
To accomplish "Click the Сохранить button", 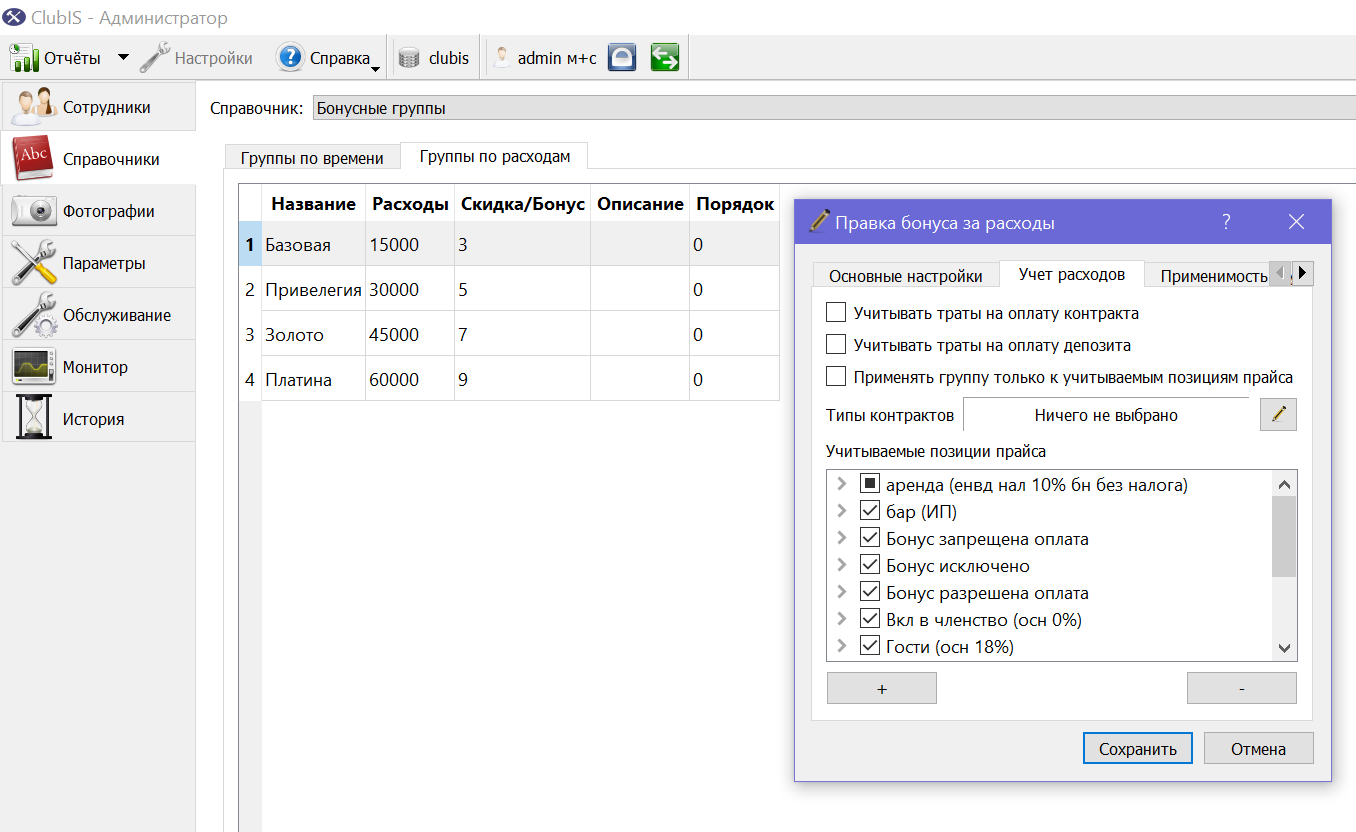I will pos(1137,748).
